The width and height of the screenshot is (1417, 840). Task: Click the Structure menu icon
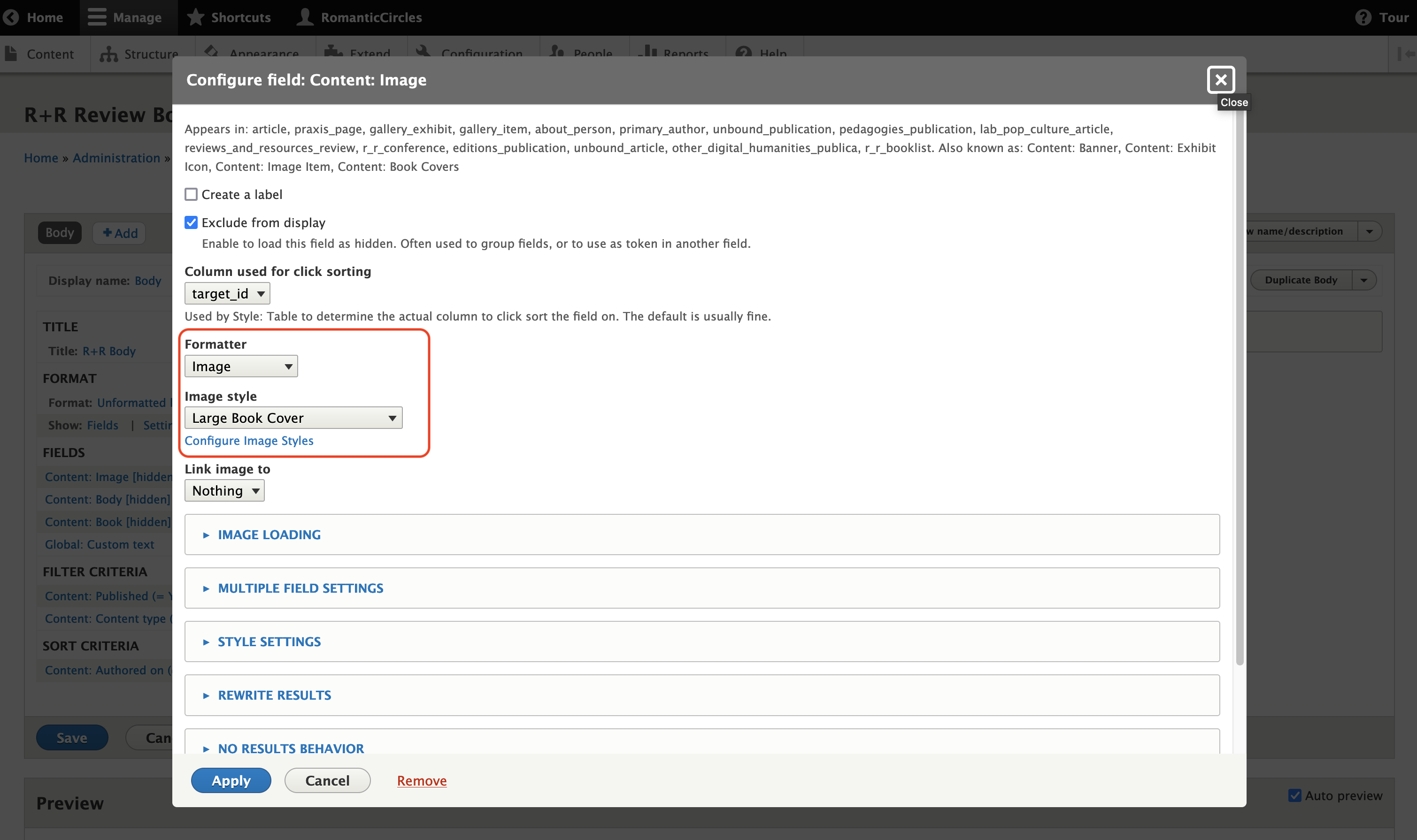[x=108, y=54]
